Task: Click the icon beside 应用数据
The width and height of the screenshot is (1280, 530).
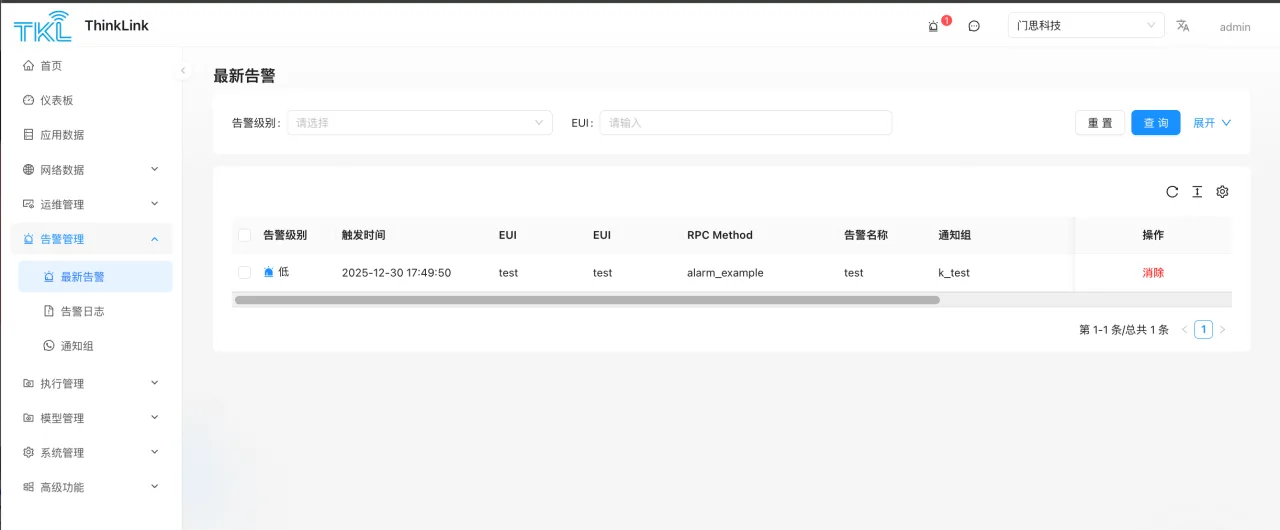Action: [29, 135]
